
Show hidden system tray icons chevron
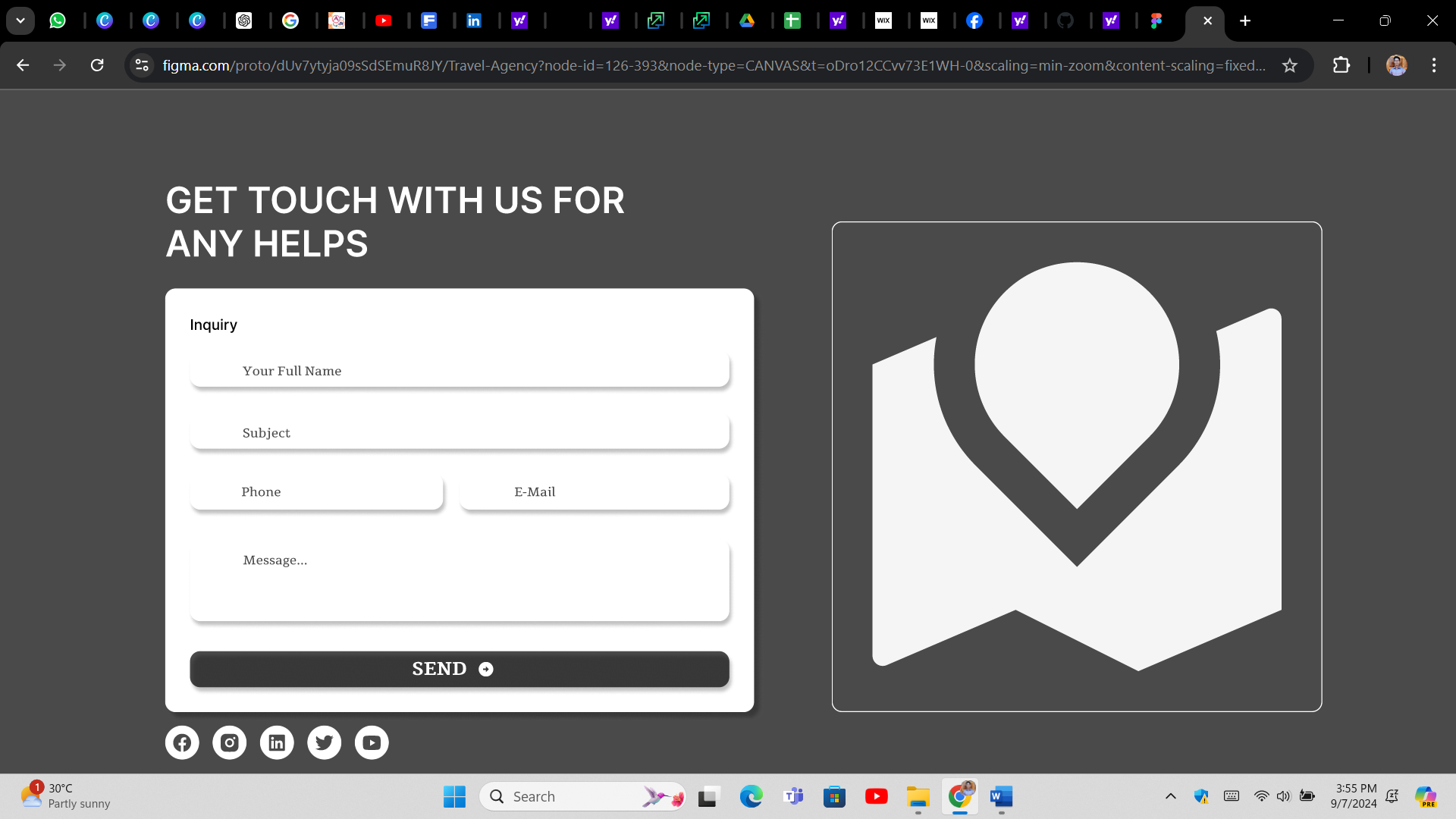tap(1170, 796)
